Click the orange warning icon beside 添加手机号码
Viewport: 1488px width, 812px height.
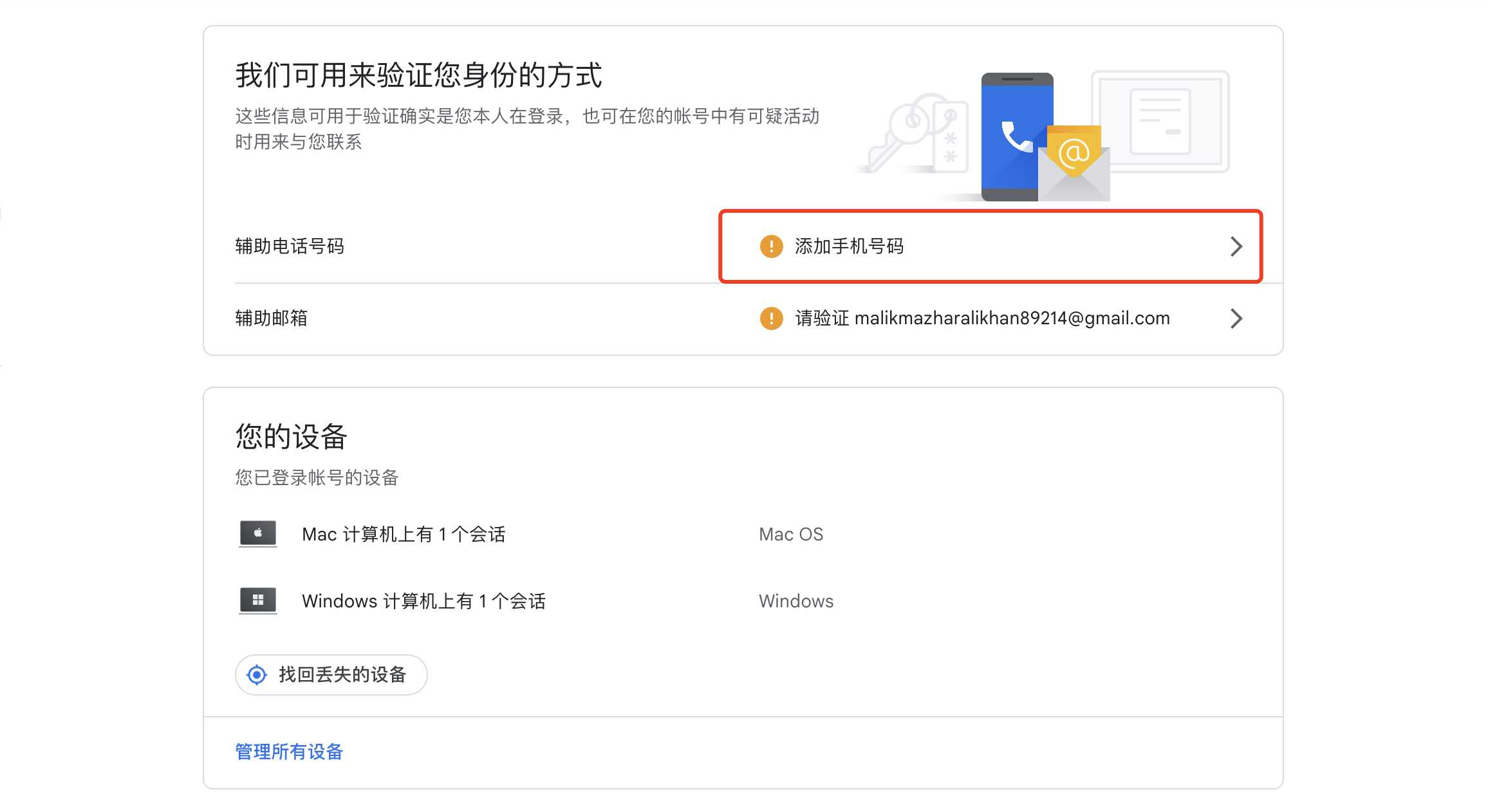pyautogui.click(x=771, y=246)
